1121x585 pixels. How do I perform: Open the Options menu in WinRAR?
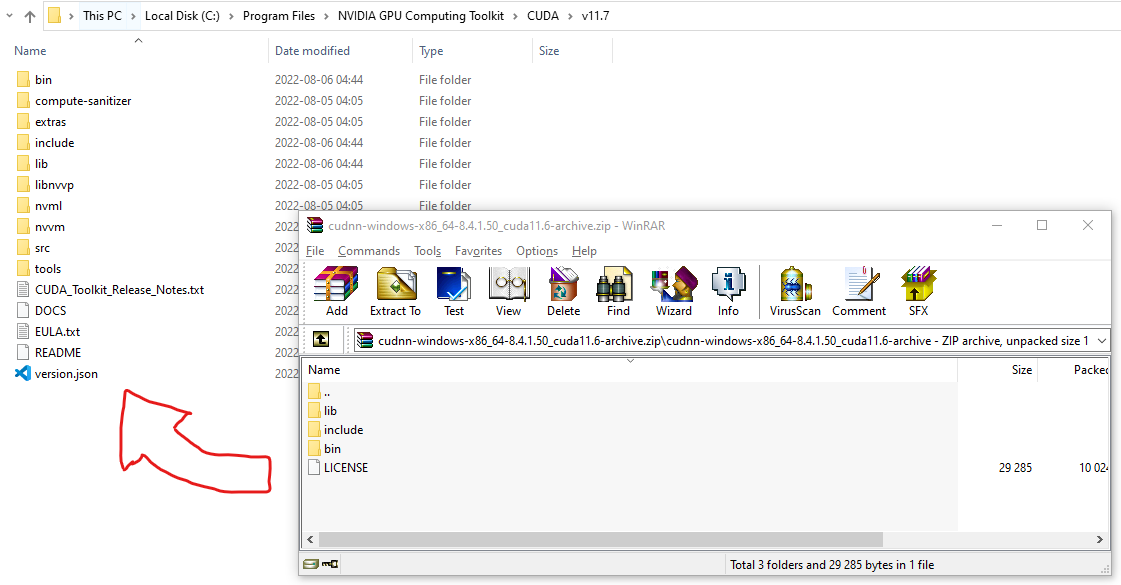tap(537, 251)
